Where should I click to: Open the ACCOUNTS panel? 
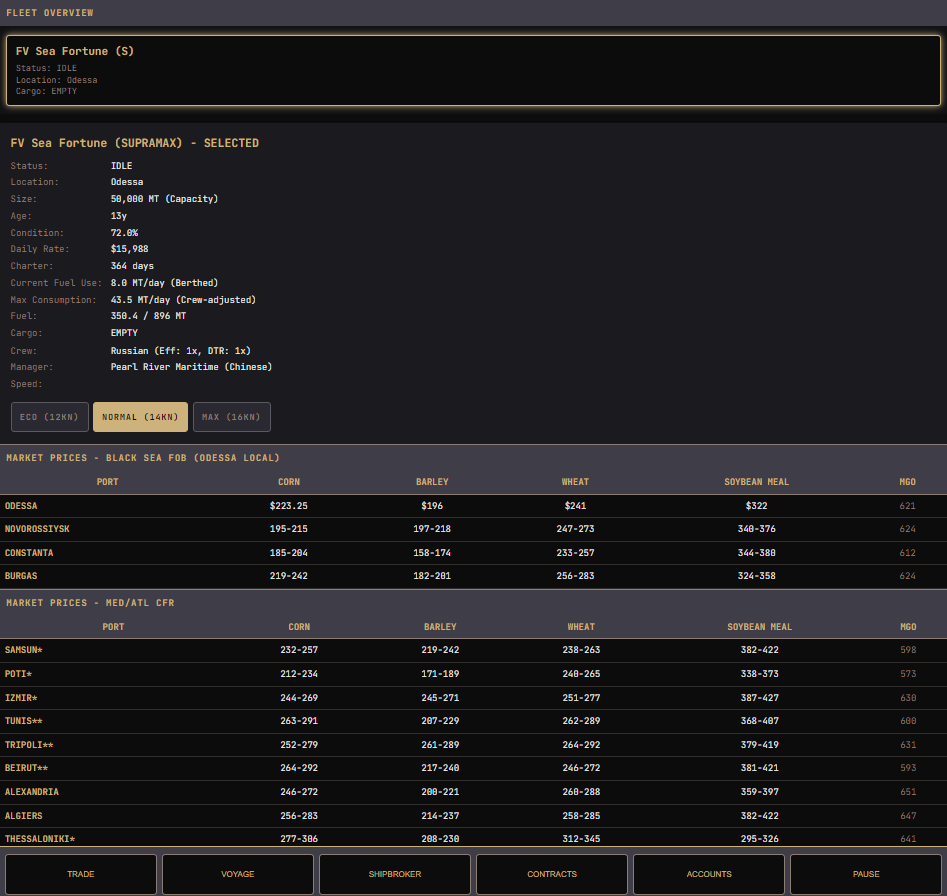coord(709,874)
